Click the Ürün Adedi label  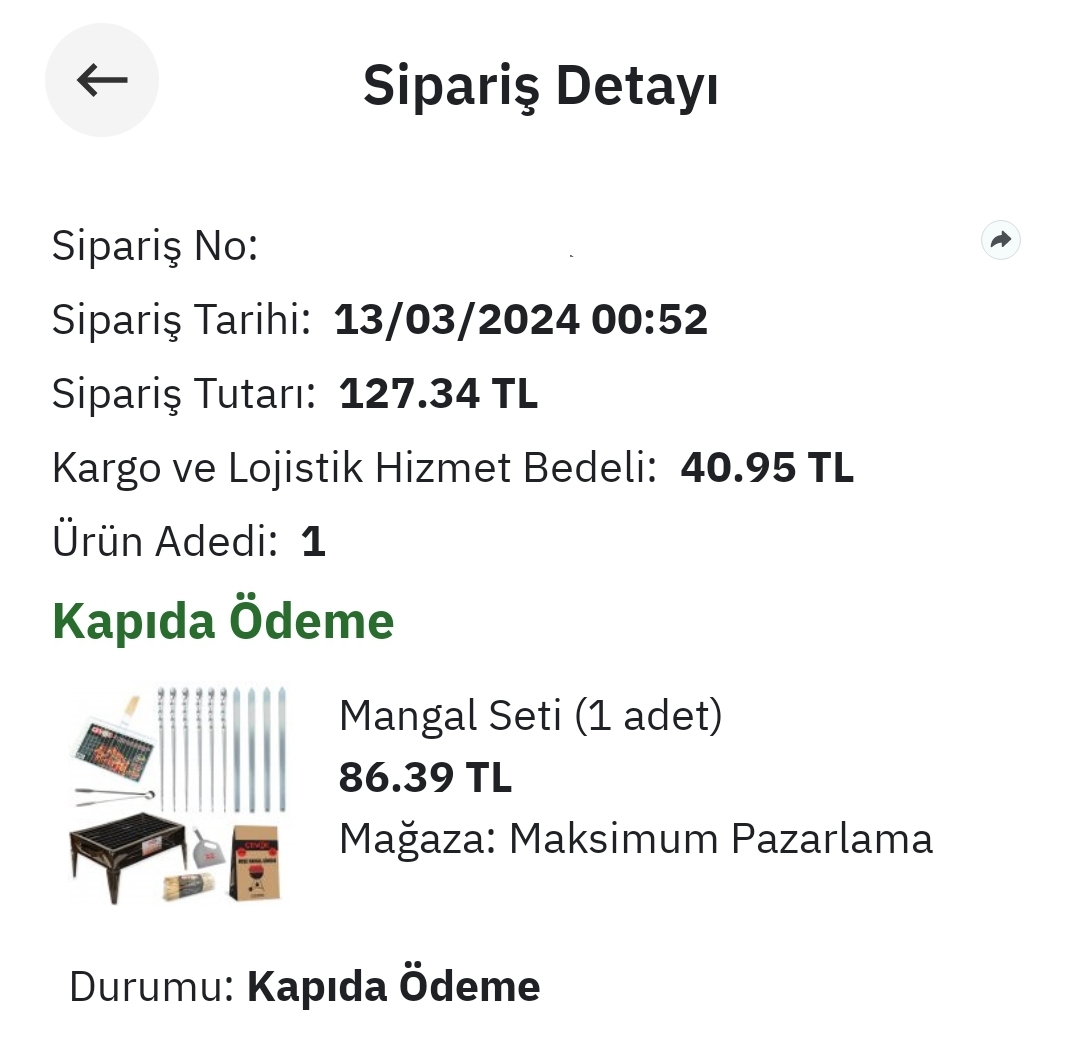point(164,542)
